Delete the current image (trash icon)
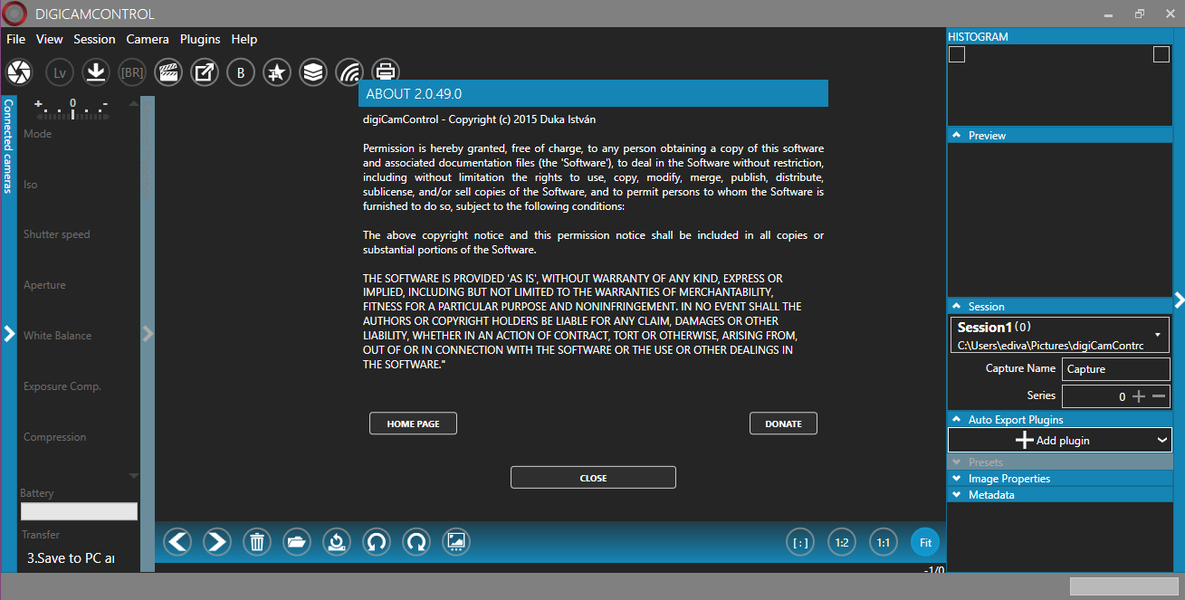This screenshot has height=600, width=1185. [257, 541]
